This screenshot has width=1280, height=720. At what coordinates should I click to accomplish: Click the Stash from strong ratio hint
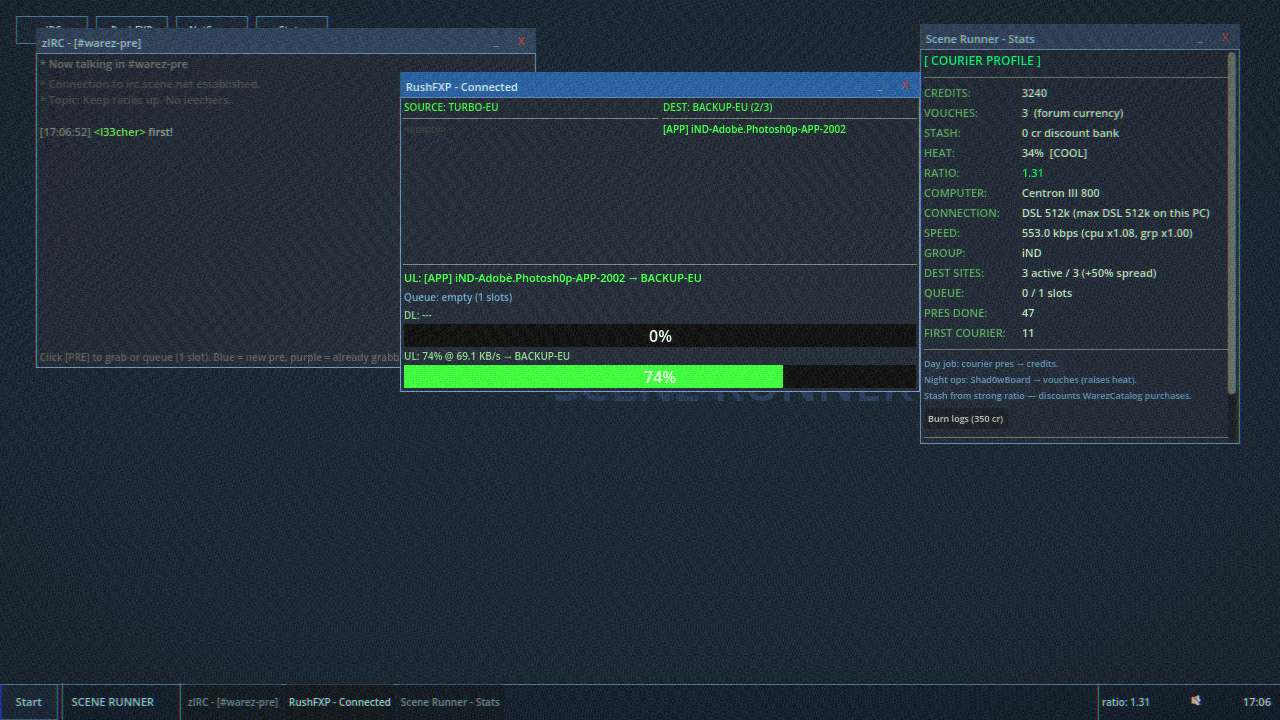click(x=1057, y=396)
